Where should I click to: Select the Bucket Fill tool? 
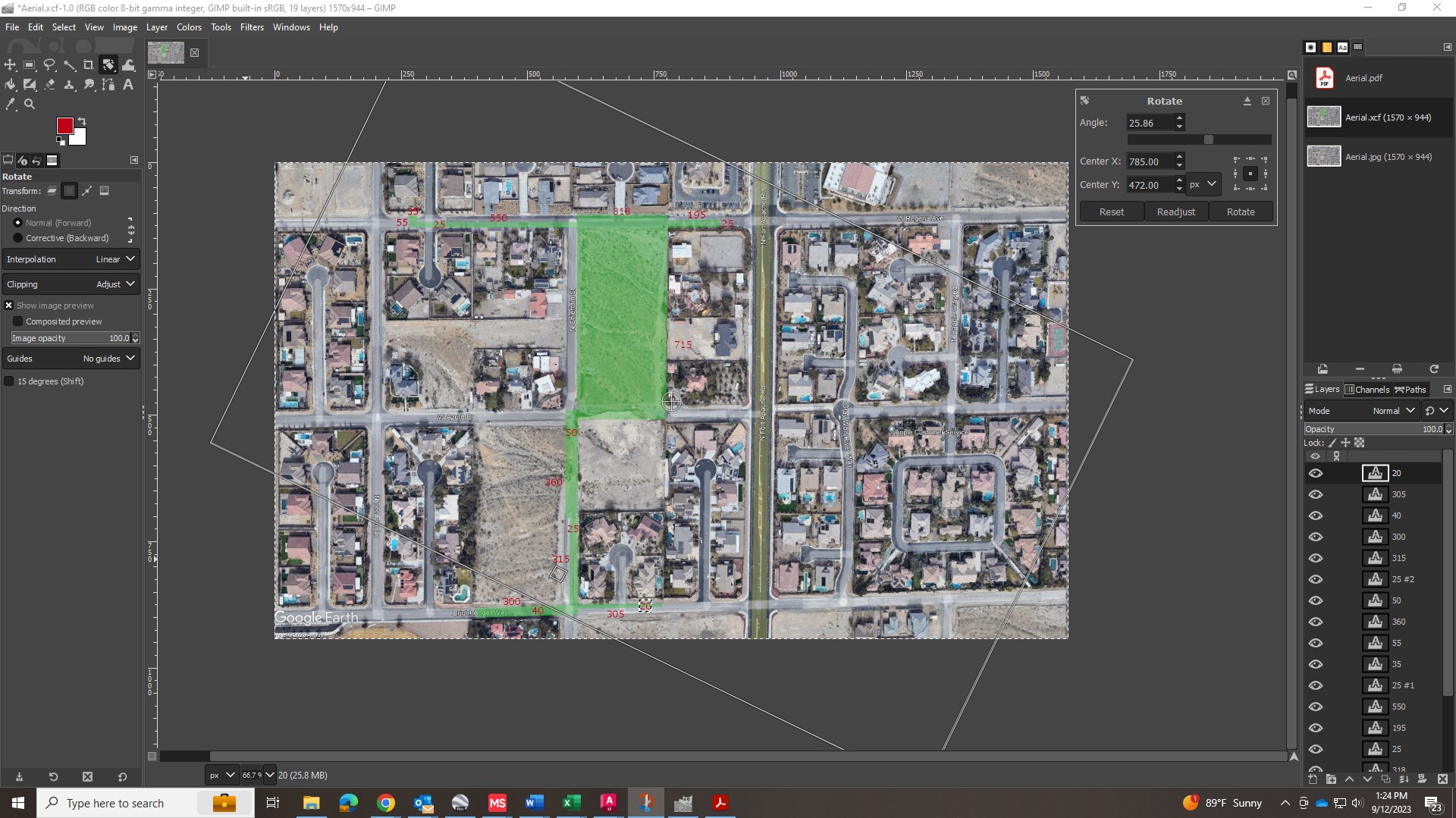click(10, 85)
